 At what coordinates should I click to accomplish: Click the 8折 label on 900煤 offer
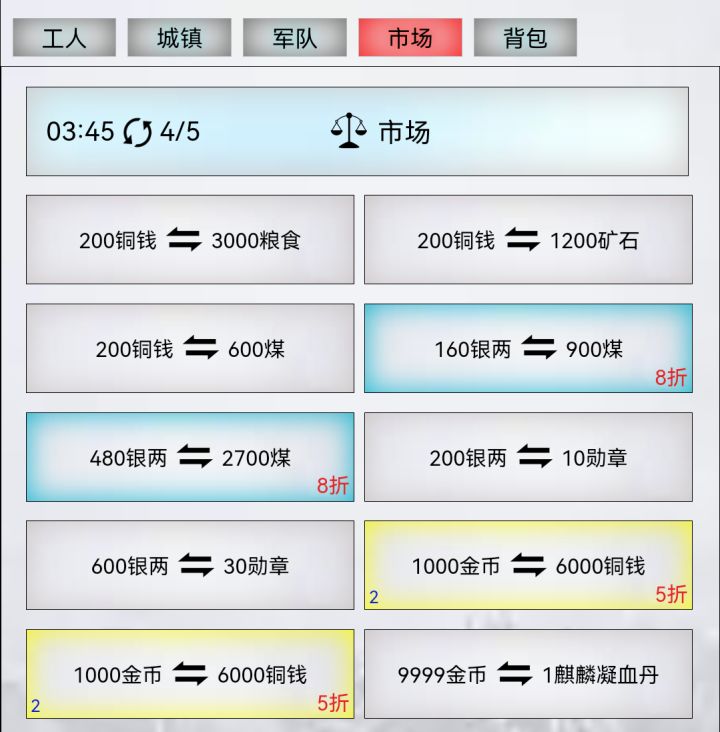tap(671, 377)
